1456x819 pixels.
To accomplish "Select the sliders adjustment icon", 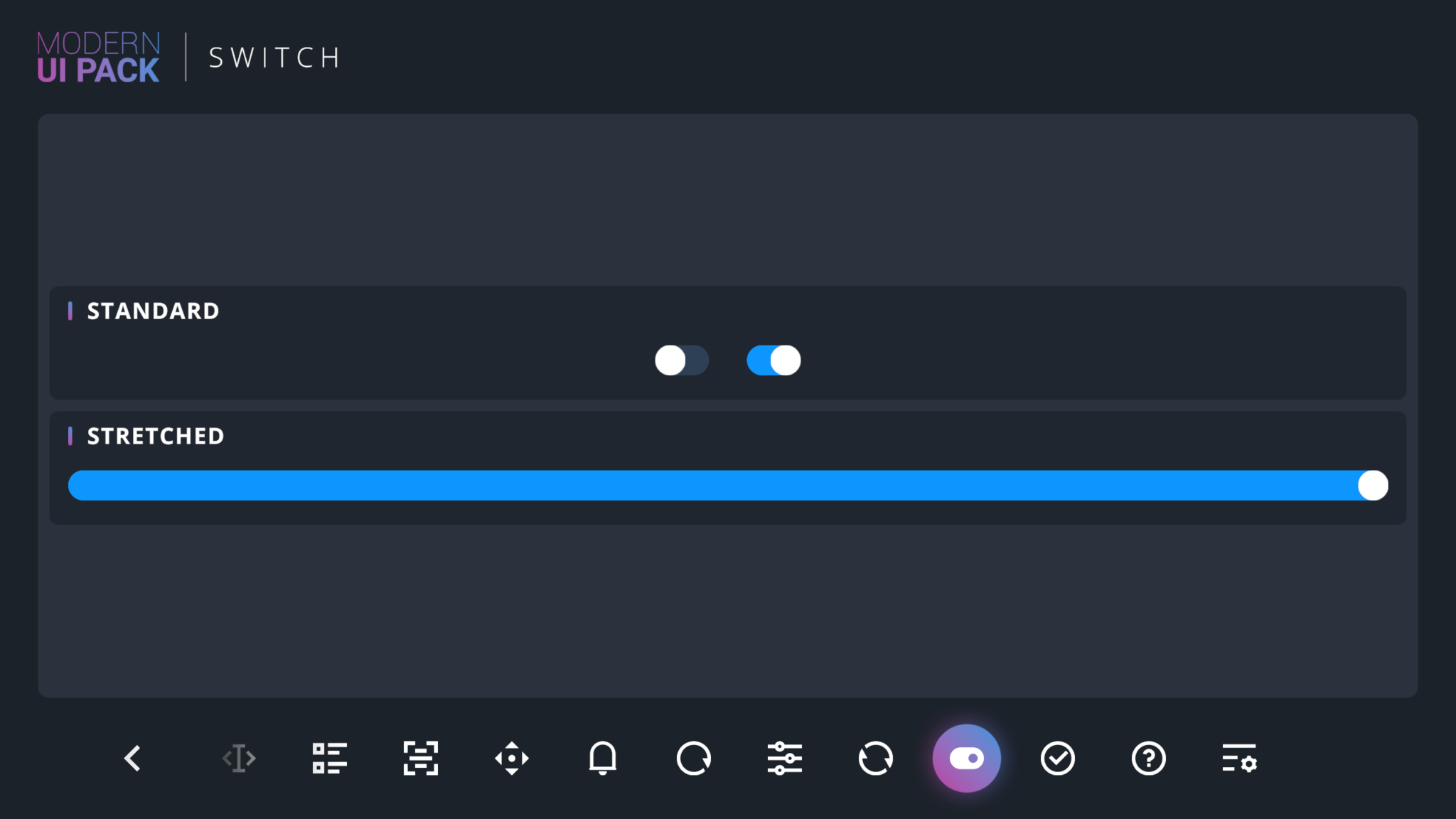I will [x=785, y=758].
